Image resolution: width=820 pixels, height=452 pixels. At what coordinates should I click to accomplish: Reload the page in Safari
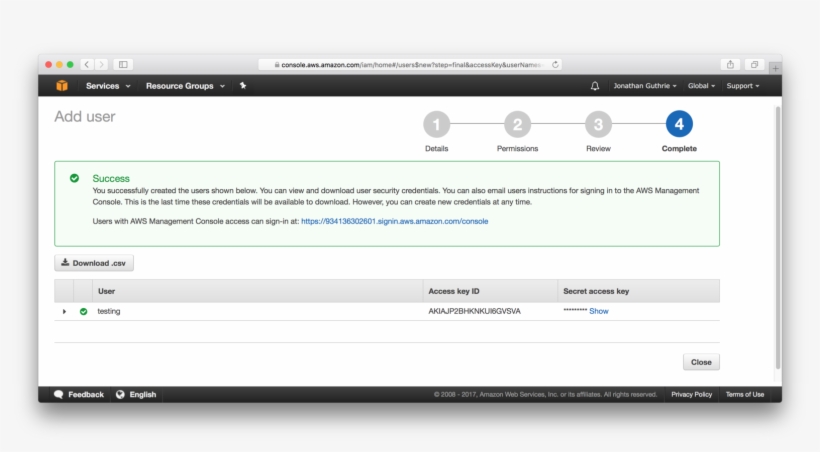point(555,64)
